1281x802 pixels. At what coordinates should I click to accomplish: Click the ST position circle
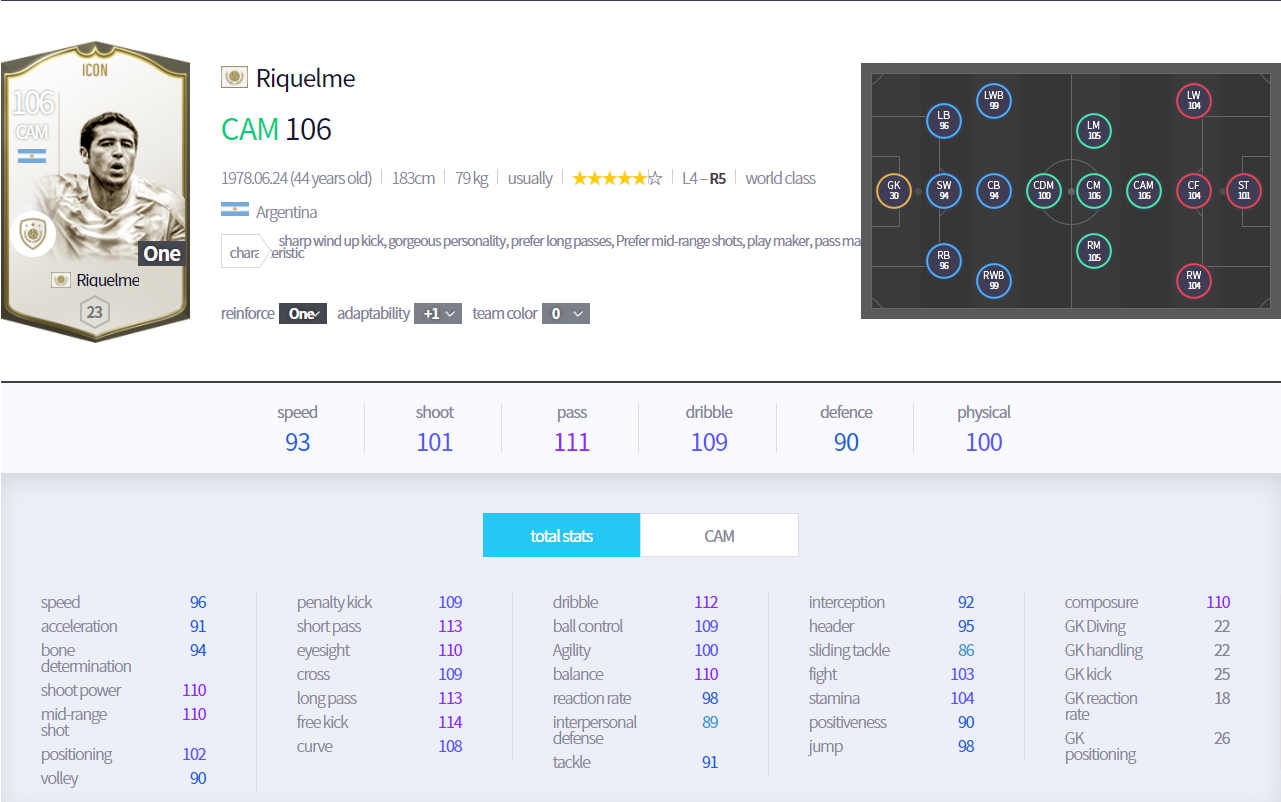coord(1243,190)
